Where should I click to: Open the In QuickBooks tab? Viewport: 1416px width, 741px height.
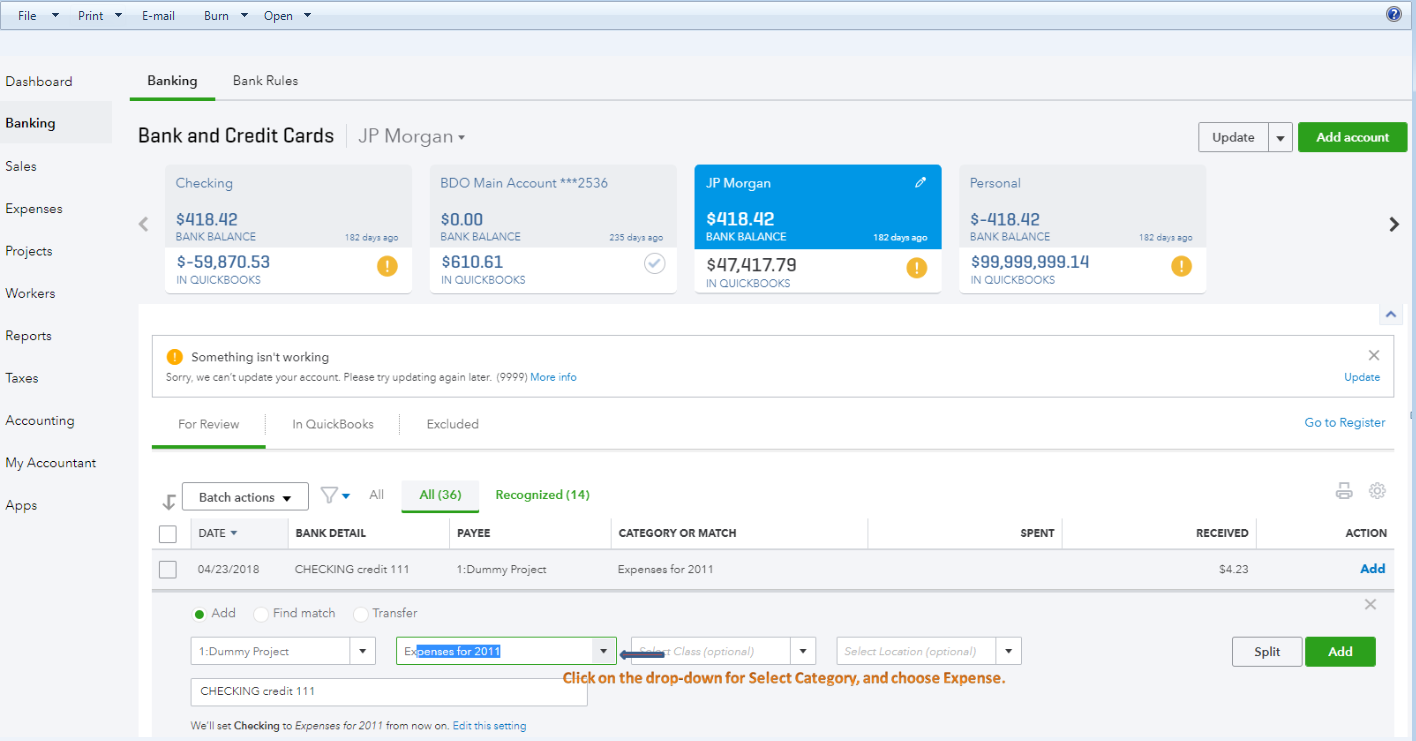[x=332, y=424]
